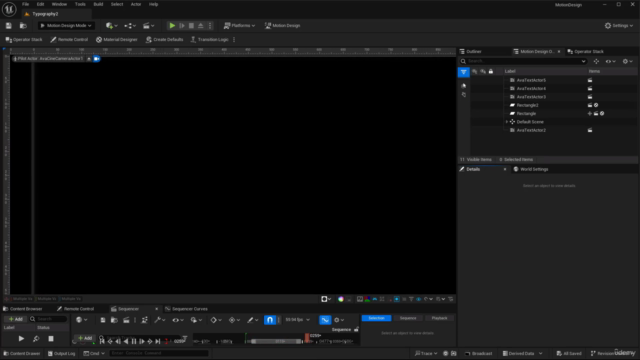Open the editor Settings dropdown at top right
Screen dimensions: 640x360
619,26
